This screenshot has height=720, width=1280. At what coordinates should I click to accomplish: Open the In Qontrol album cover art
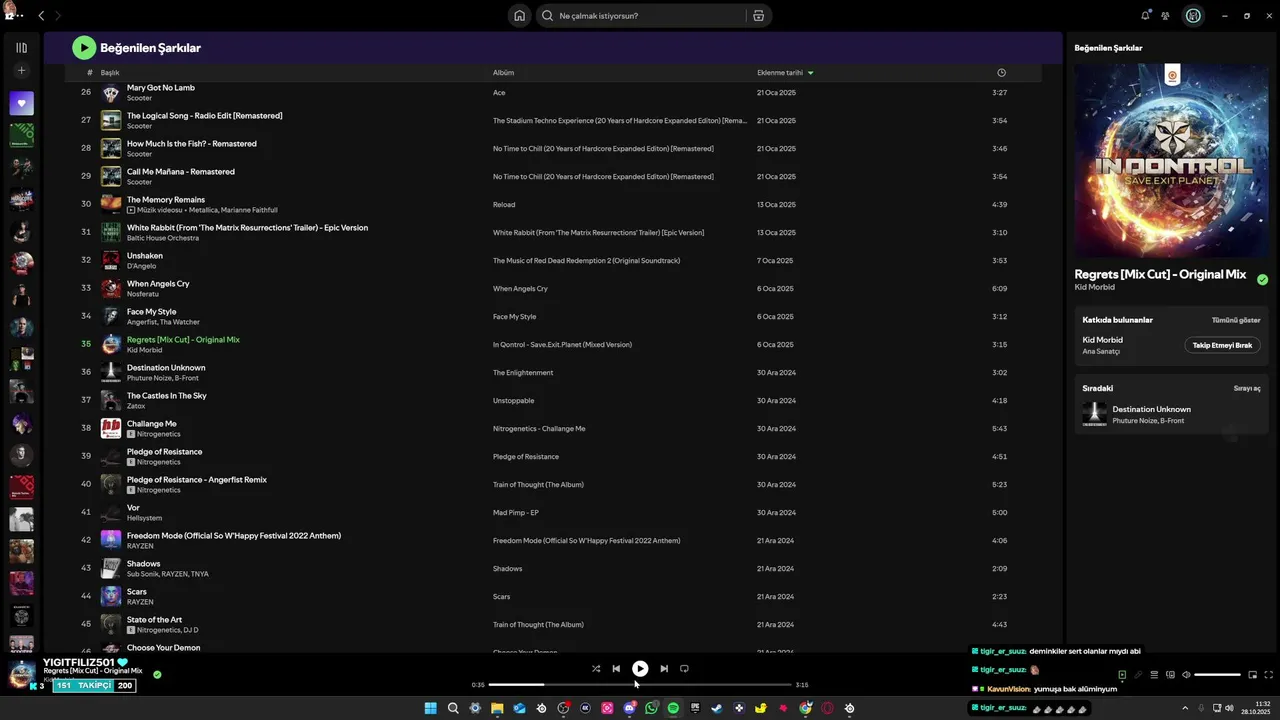tap(1171, 160)
